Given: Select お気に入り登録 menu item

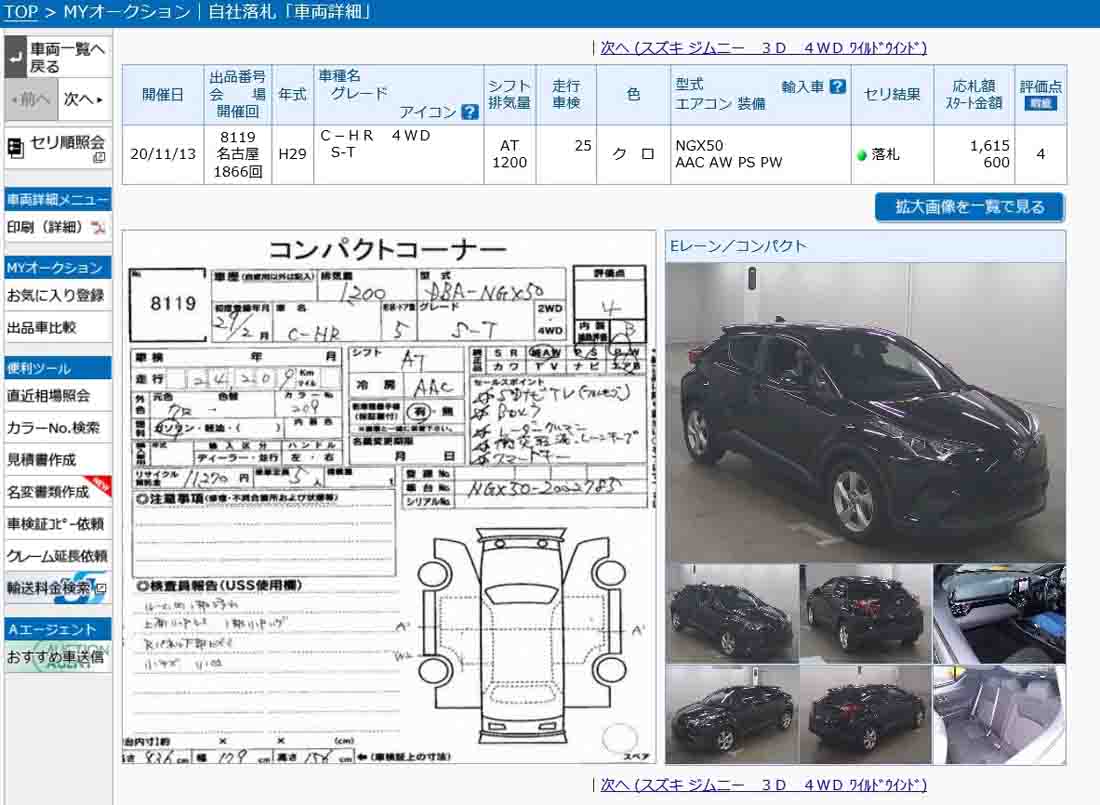Looking at the screenshot, I should pyautogui.click(x=56, y=296).
